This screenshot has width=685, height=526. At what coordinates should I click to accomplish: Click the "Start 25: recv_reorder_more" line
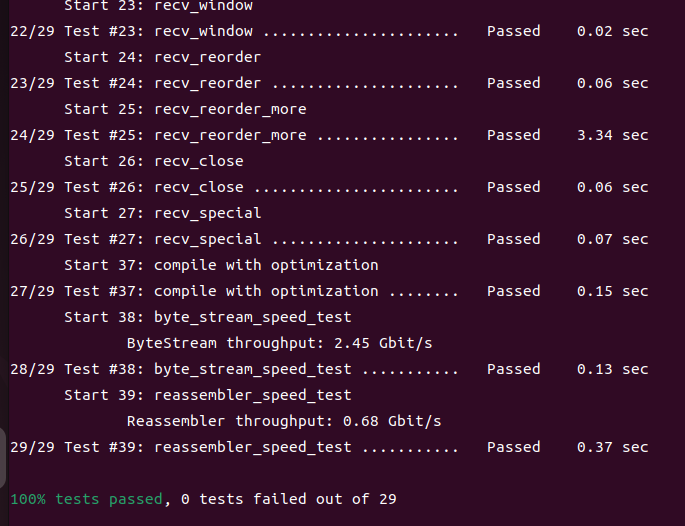point(185,109)
